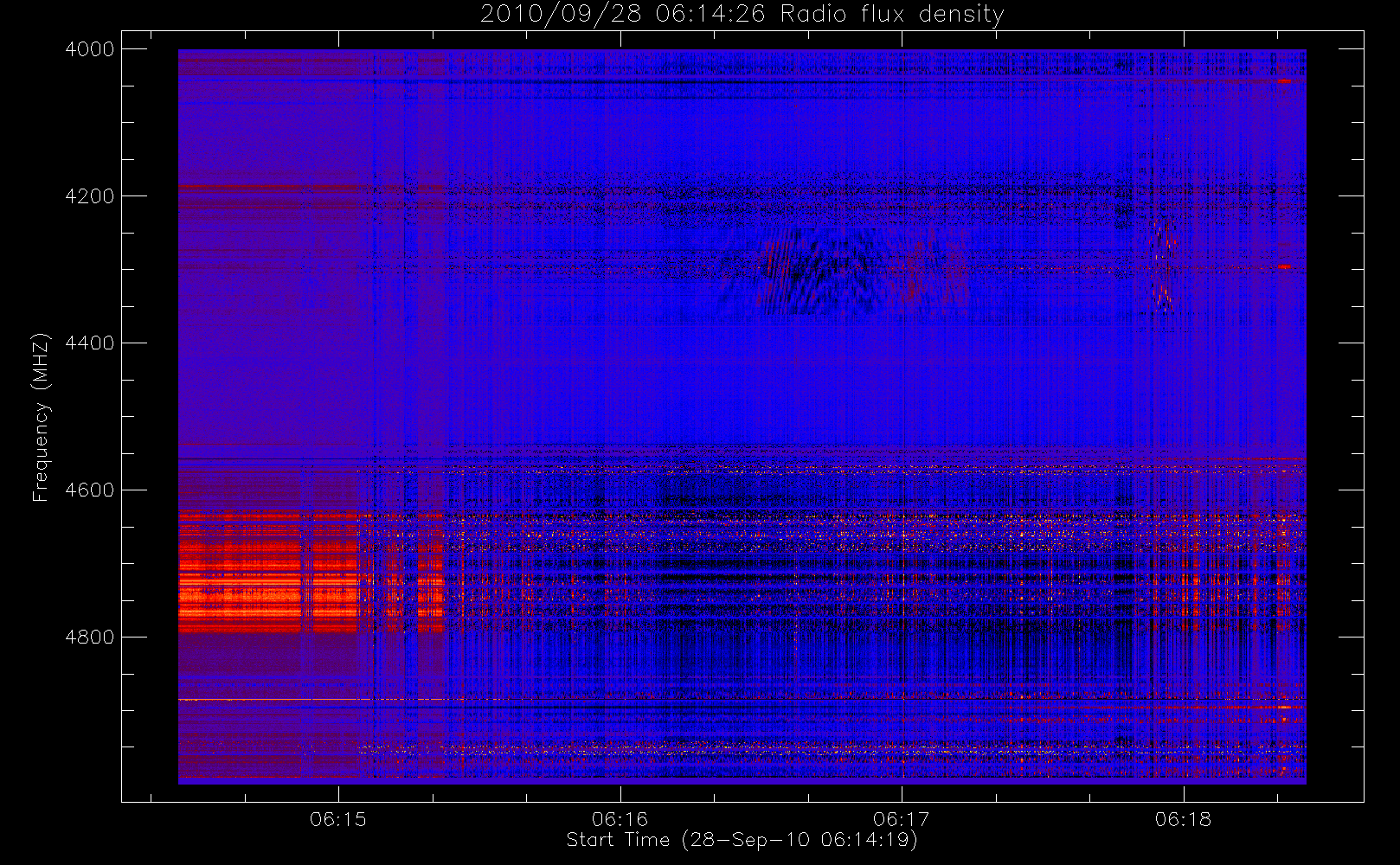This screenshot has height=865, width=1400.
Task: Click the plot title "2010/09/28 06:14:26 Radio flux density"
Action: tap(742, 14)
